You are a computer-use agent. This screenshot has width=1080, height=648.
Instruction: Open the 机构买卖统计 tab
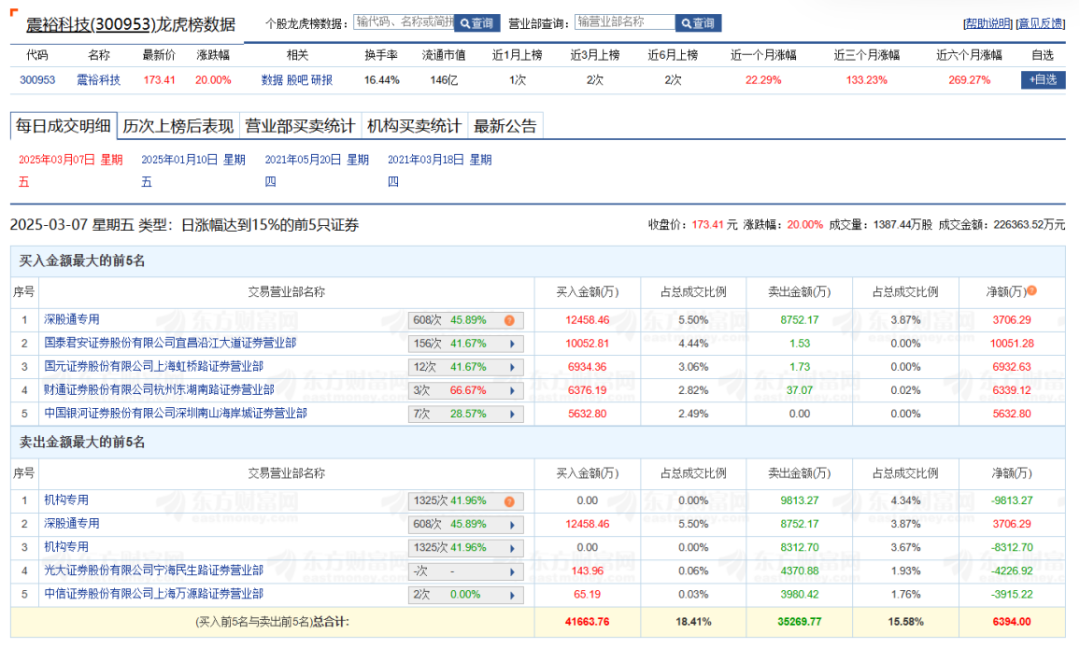tap(414, 126)
